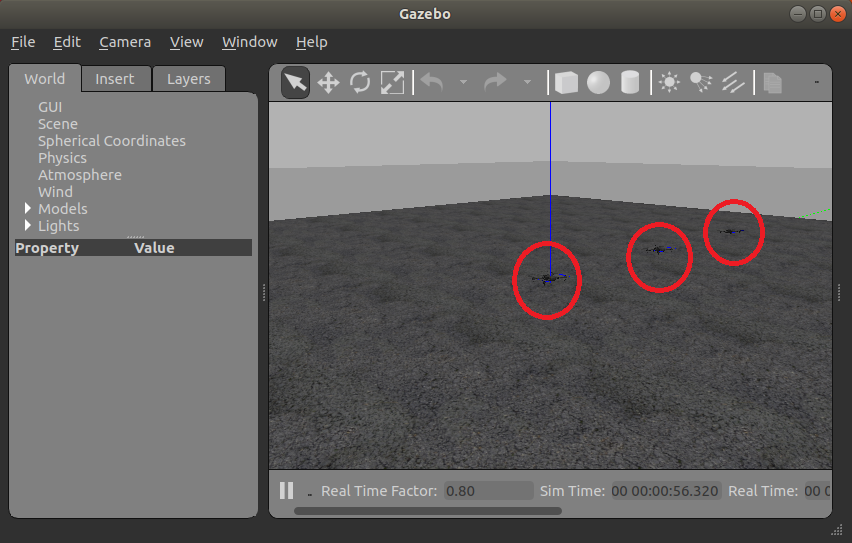
Task: Click the right edge splitter handle
Action: [839, 292]
